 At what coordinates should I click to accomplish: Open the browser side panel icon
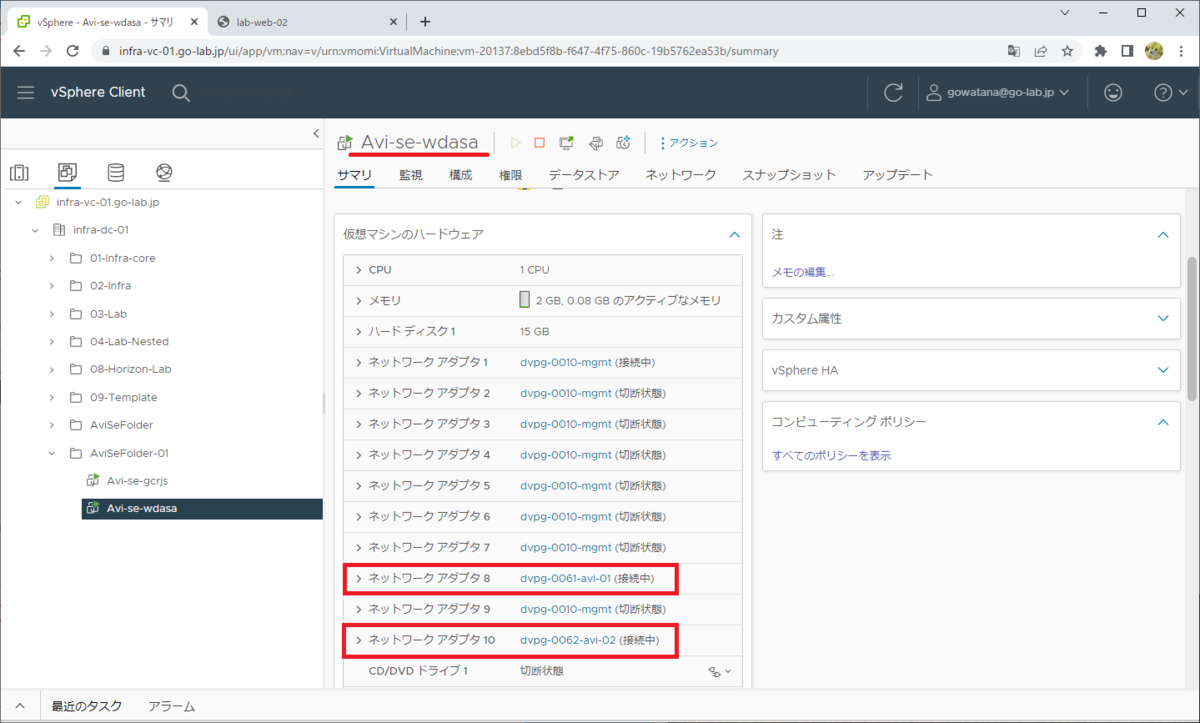pyautogui.click(x=1127, y=50)
